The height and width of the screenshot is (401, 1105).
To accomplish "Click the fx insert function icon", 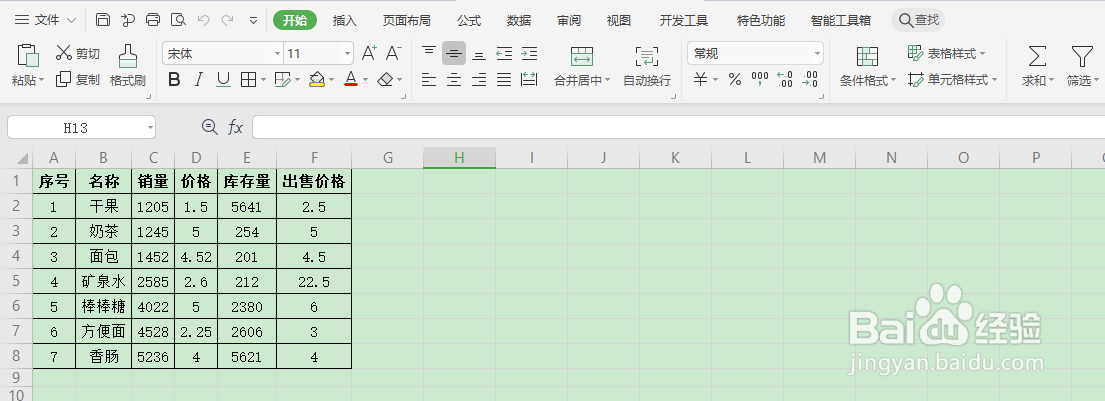I will click(235, 128).
